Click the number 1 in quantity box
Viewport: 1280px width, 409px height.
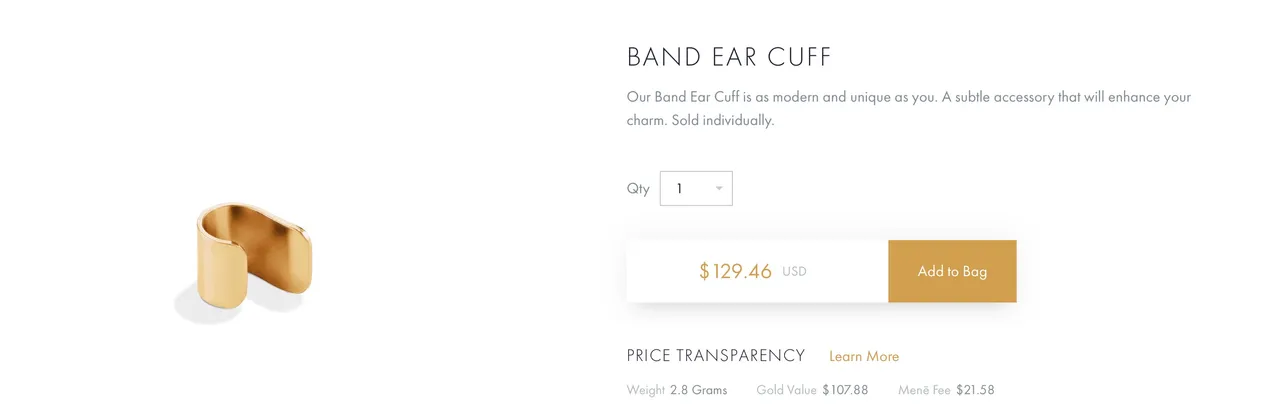click(680, 188)
